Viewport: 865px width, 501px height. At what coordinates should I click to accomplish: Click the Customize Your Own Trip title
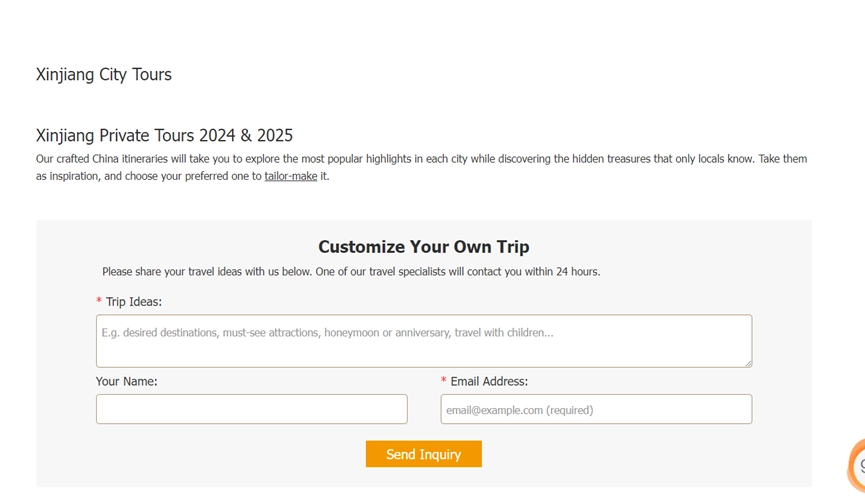[x=423, y=247]
